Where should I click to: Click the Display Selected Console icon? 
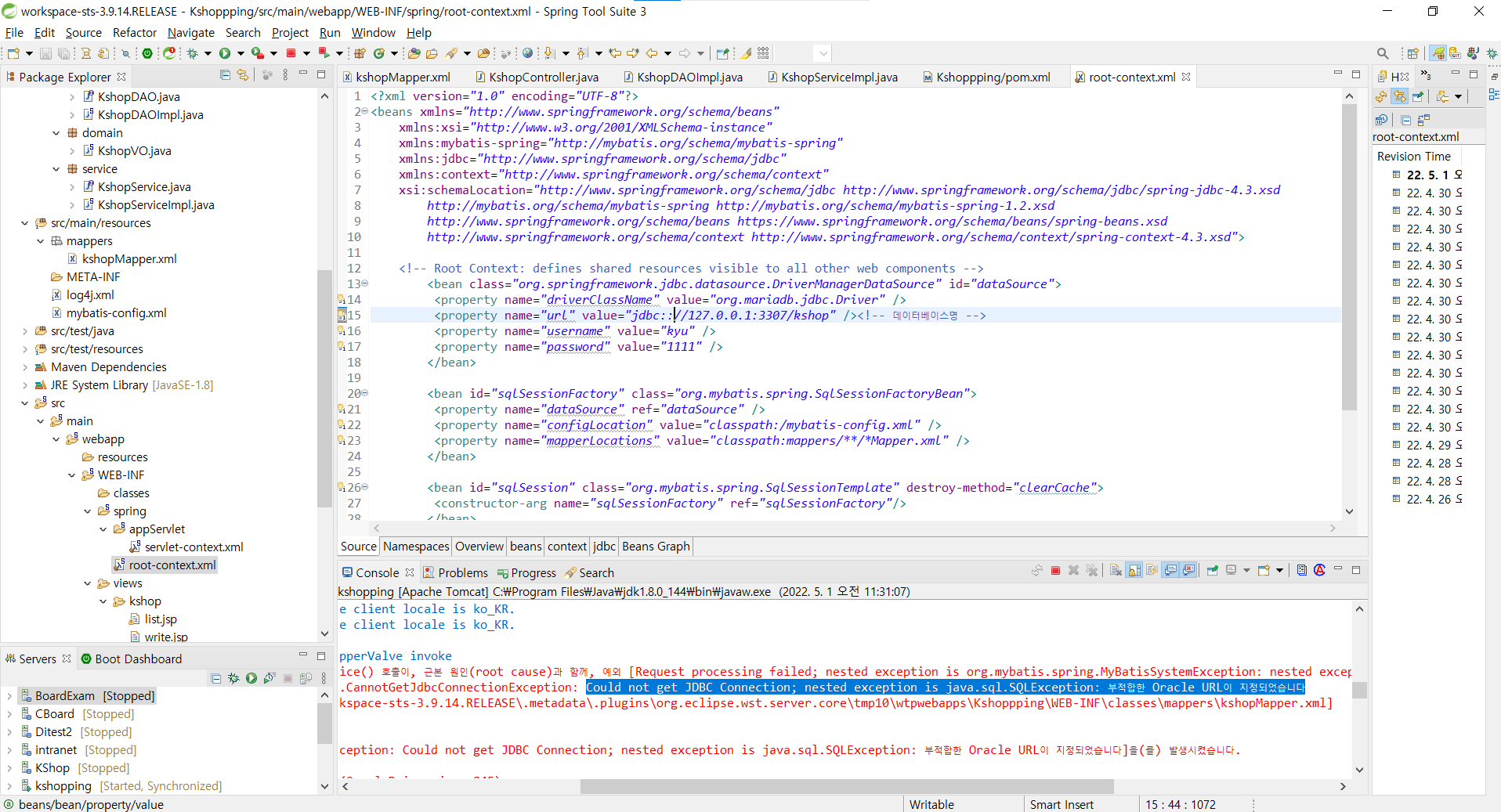pyautogui.click(x=1231, y=570)
